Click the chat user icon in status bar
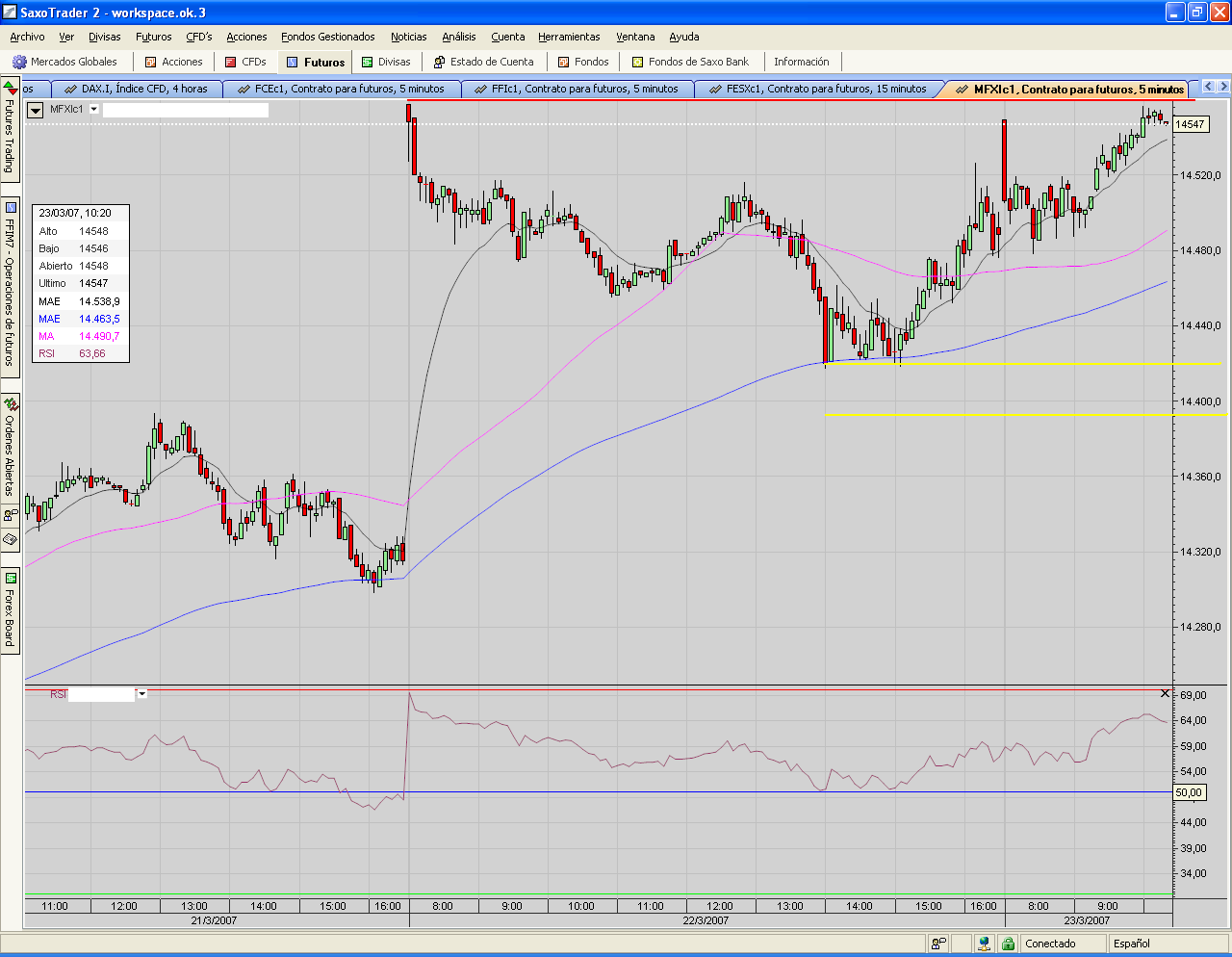This screenshot has height=957, width=1232. 938,944
